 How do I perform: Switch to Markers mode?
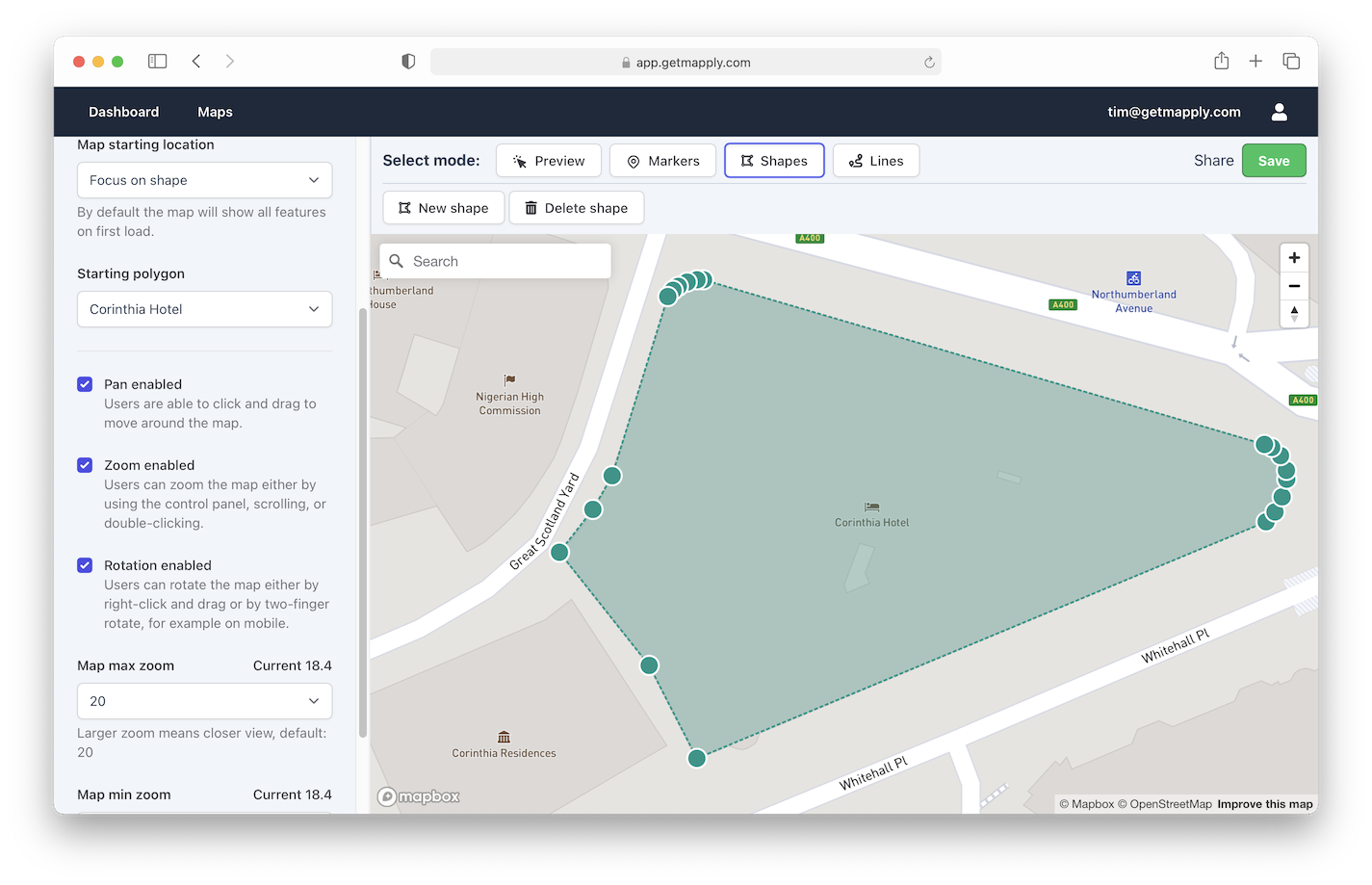point(662,161)
